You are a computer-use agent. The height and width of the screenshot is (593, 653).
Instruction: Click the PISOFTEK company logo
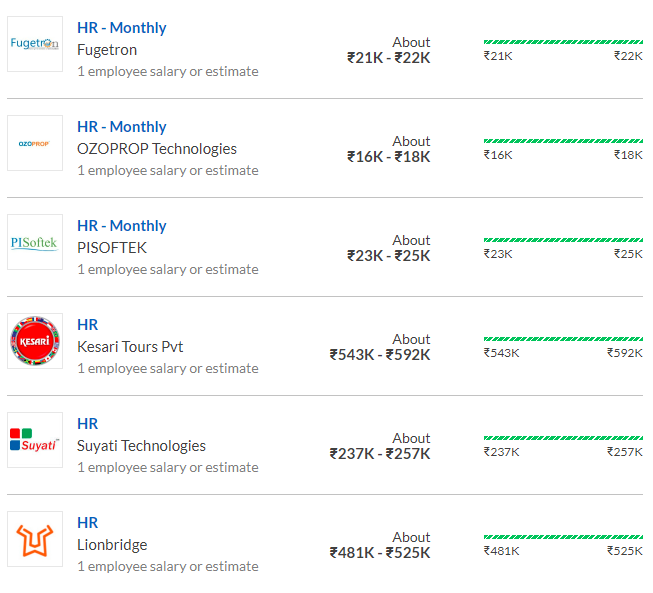tap(35, 242)
